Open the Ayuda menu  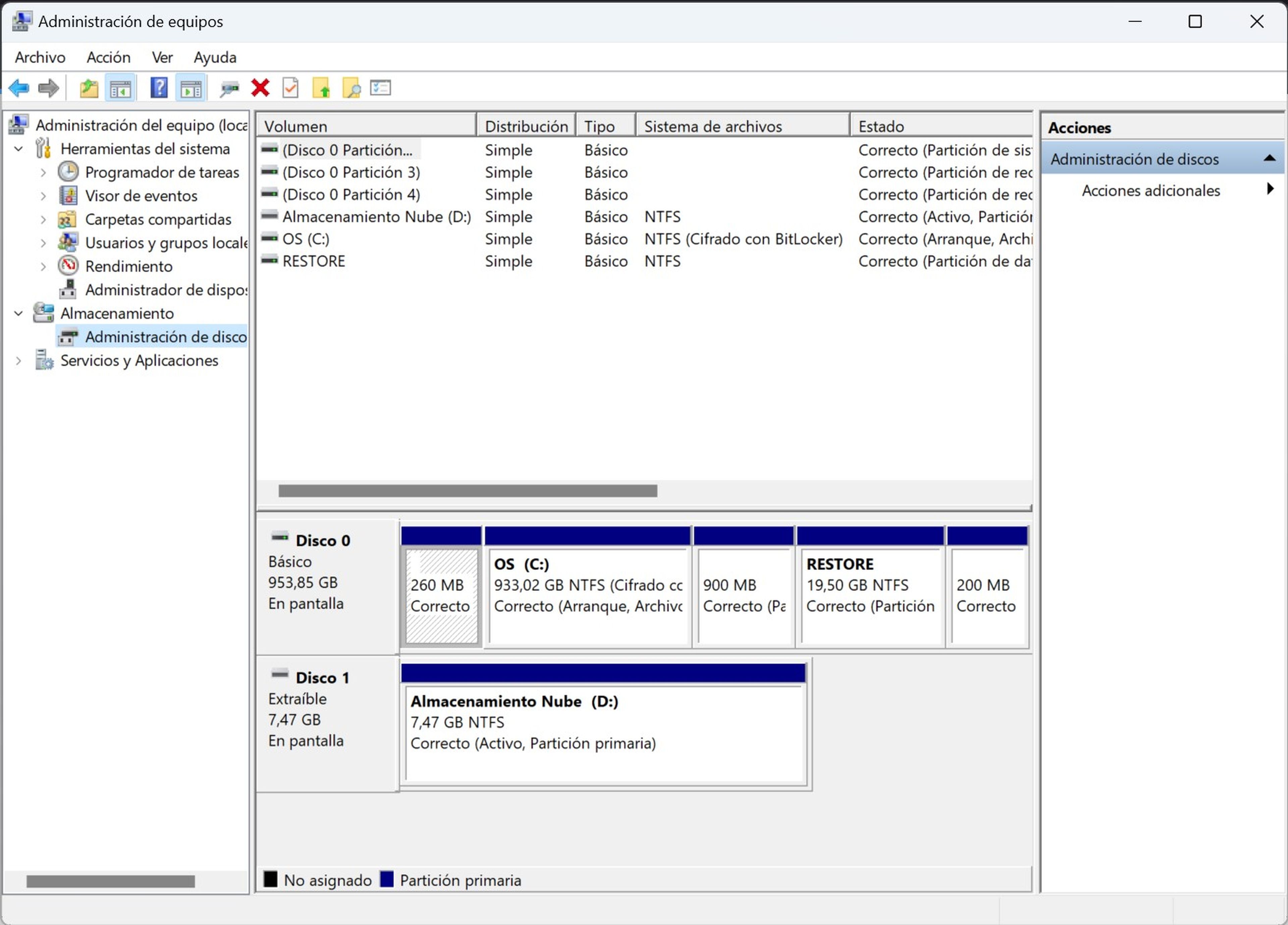(x=215, y=57)
